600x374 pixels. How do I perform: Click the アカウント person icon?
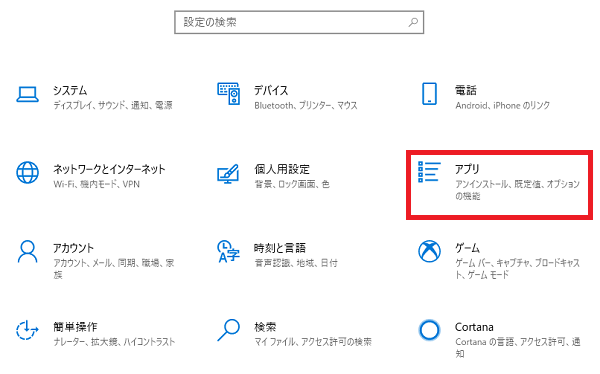click(x=27, y=252)
